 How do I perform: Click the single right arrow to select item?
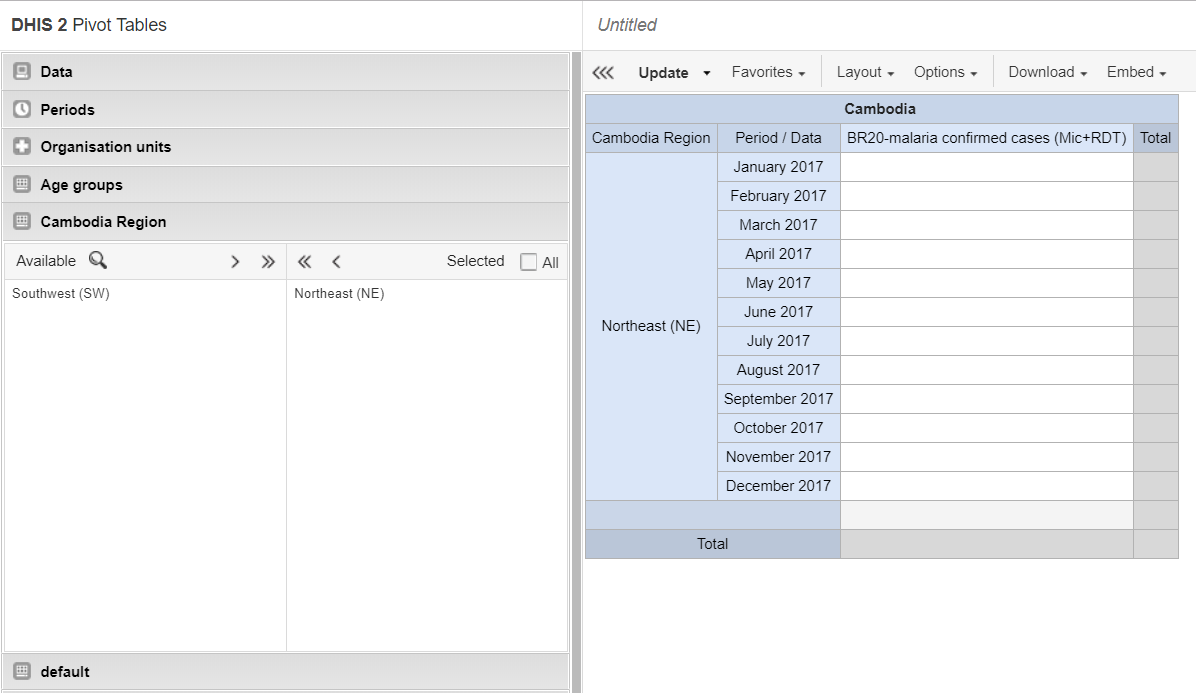click(x=235, y=262)
